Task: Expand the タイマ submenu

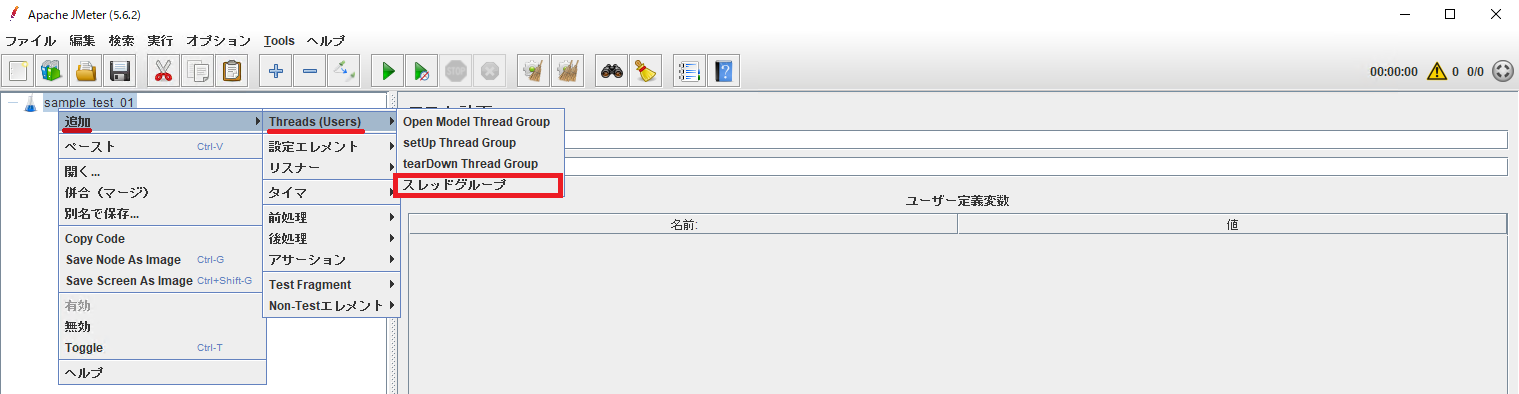Action: (x=331, y=192)
